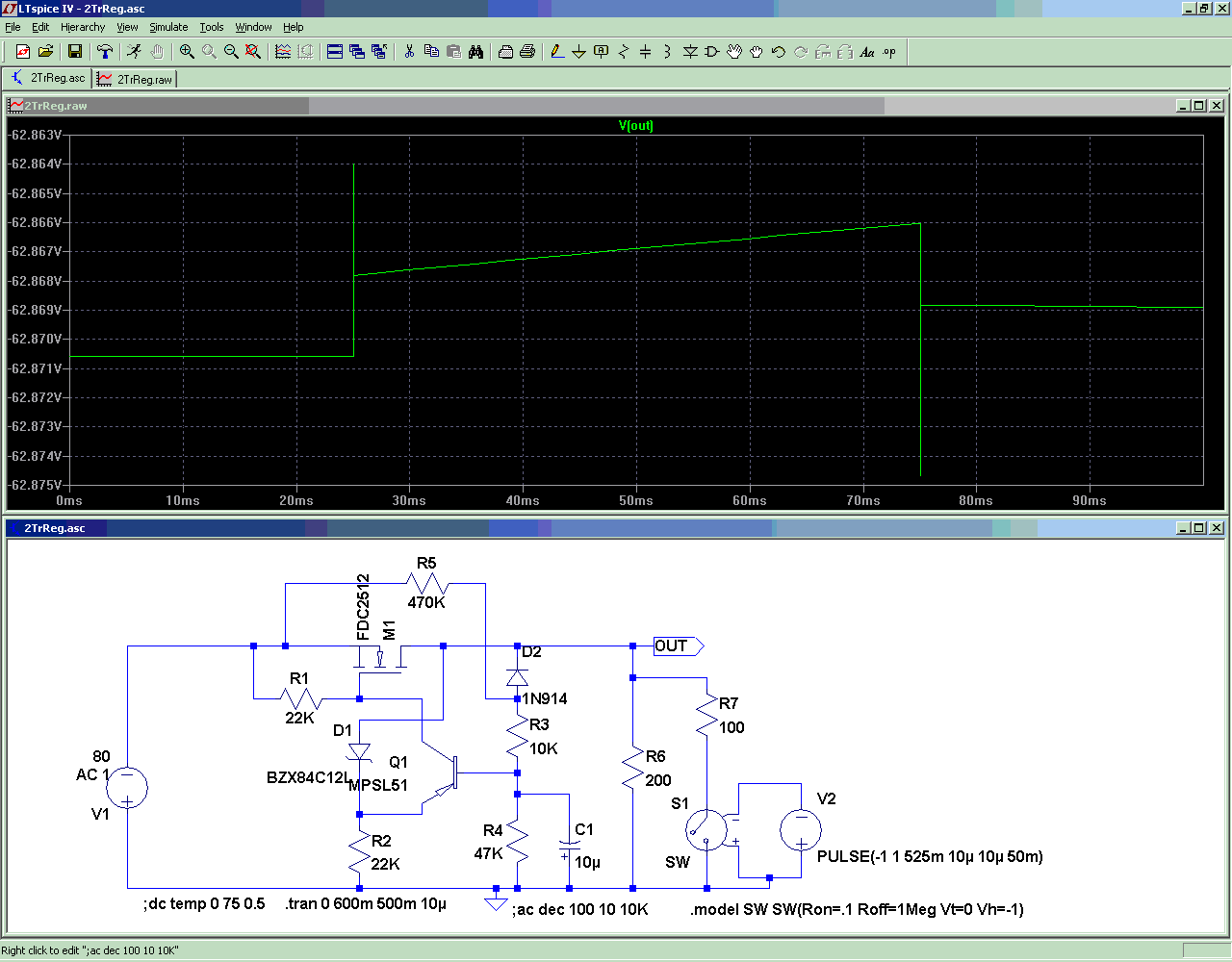
Task: Open the Tools menu
Action: point(212,27)
